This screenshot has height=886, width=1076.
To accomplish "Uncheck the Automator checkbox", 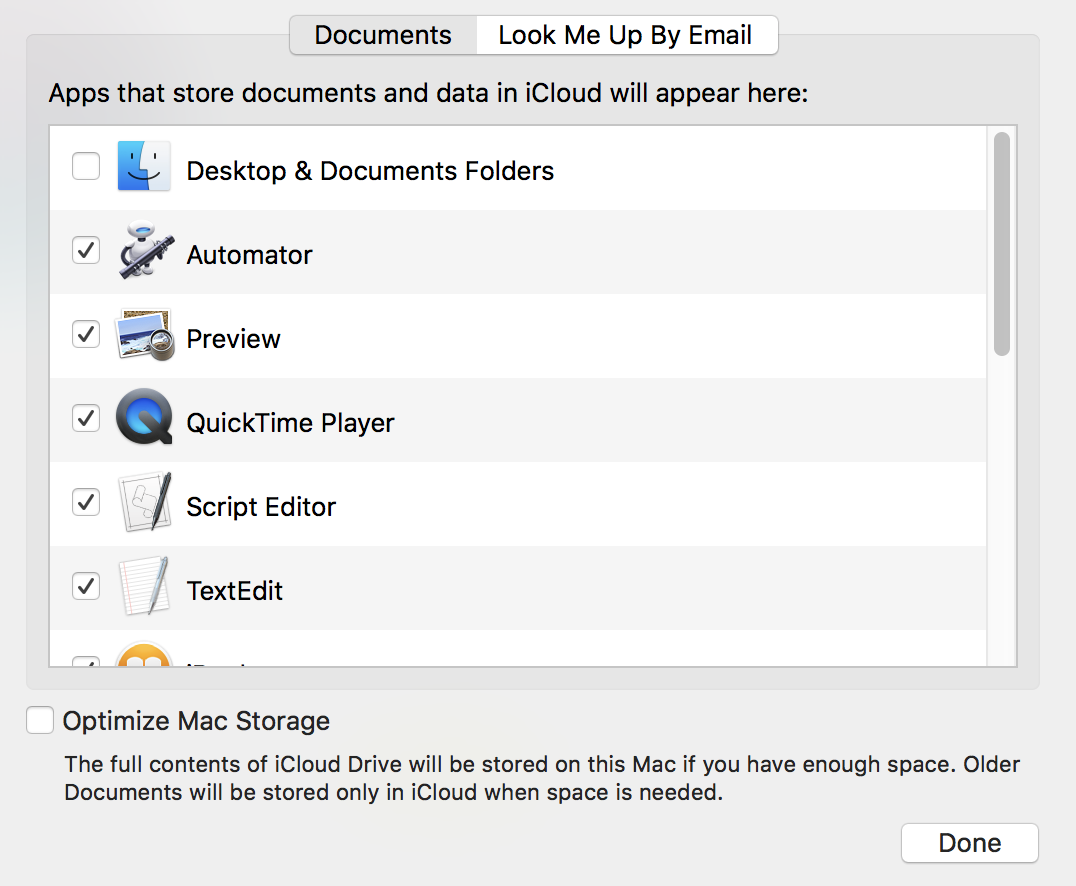I will pyautogui.click(x=86, y=250).
